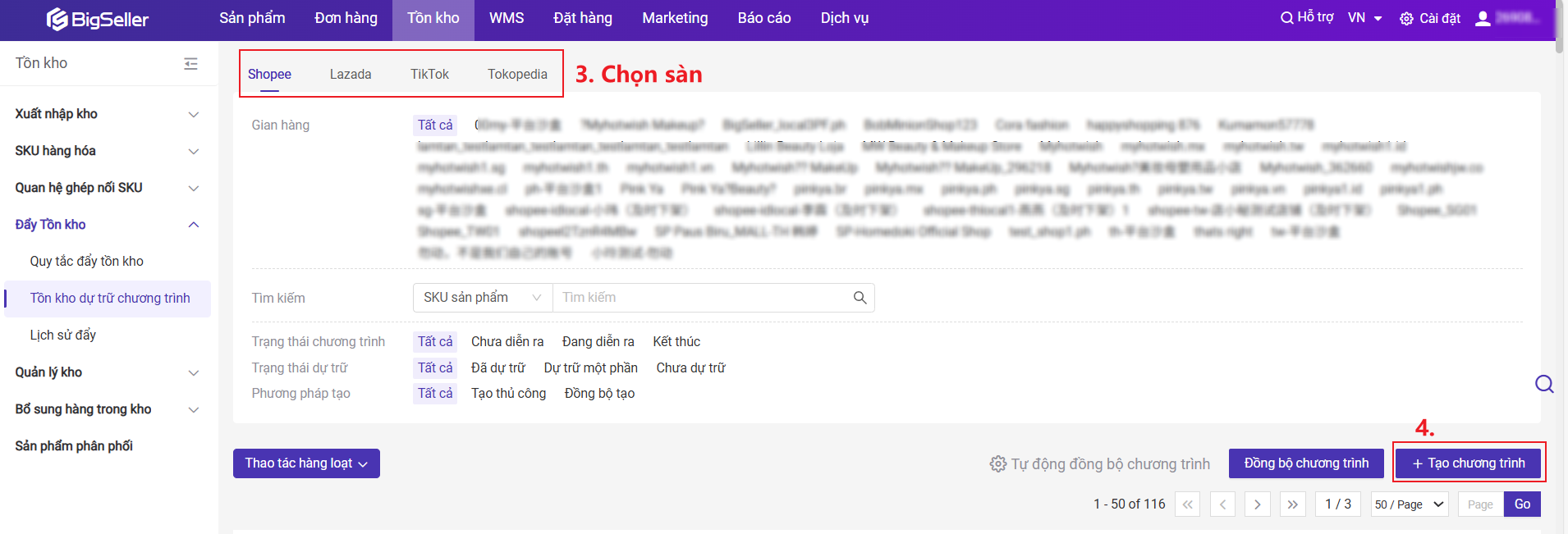Click Đồng bộ chương trình button
Viewport: 1568px width, 534px height.
pos(1306,463)
